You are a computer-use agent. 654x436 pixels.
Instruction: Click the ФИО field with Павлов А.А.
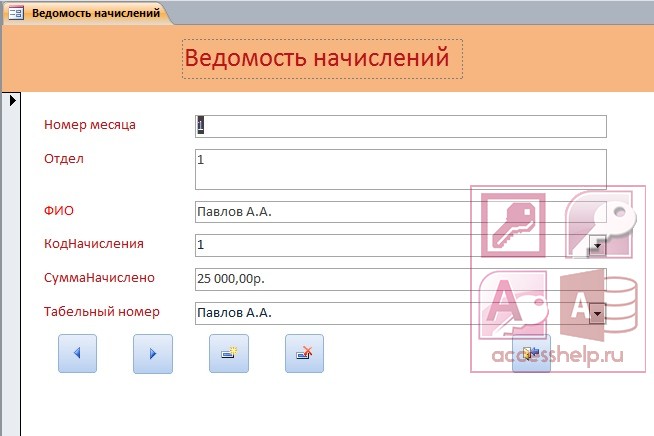pyautogui.click(x=401, y=212)
